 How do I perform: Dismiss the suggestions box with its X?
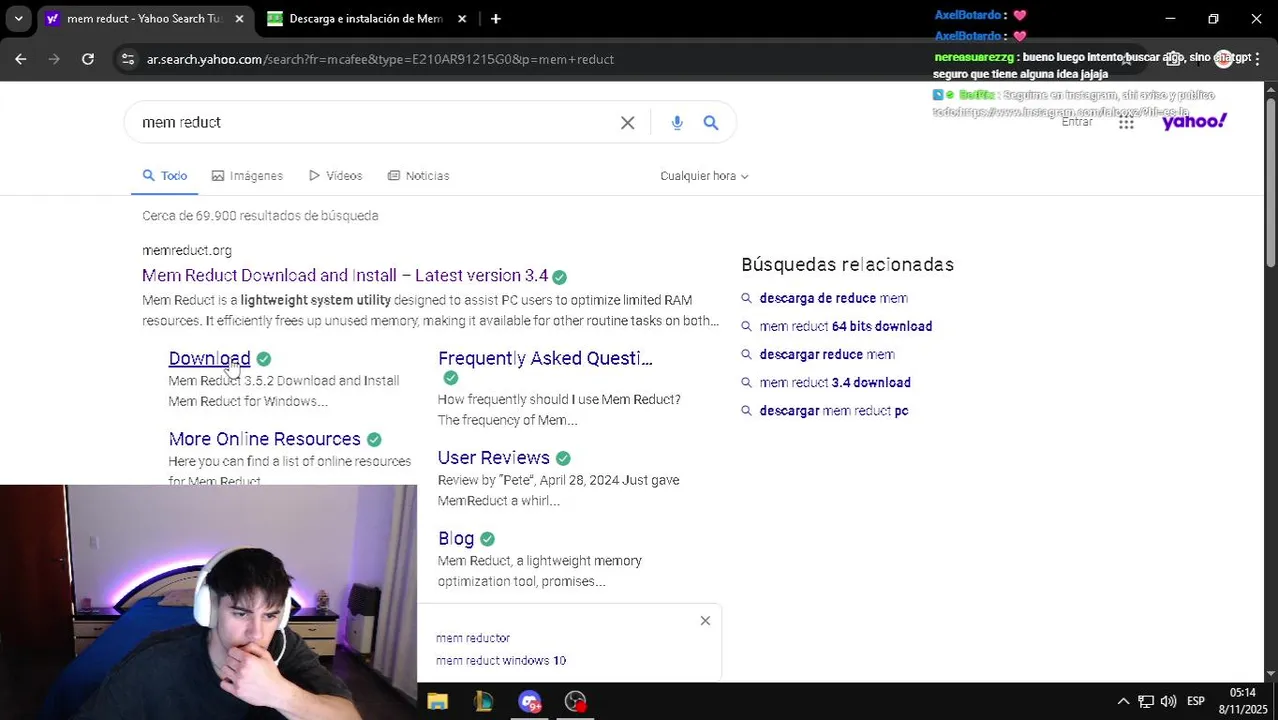coord(705,621)
